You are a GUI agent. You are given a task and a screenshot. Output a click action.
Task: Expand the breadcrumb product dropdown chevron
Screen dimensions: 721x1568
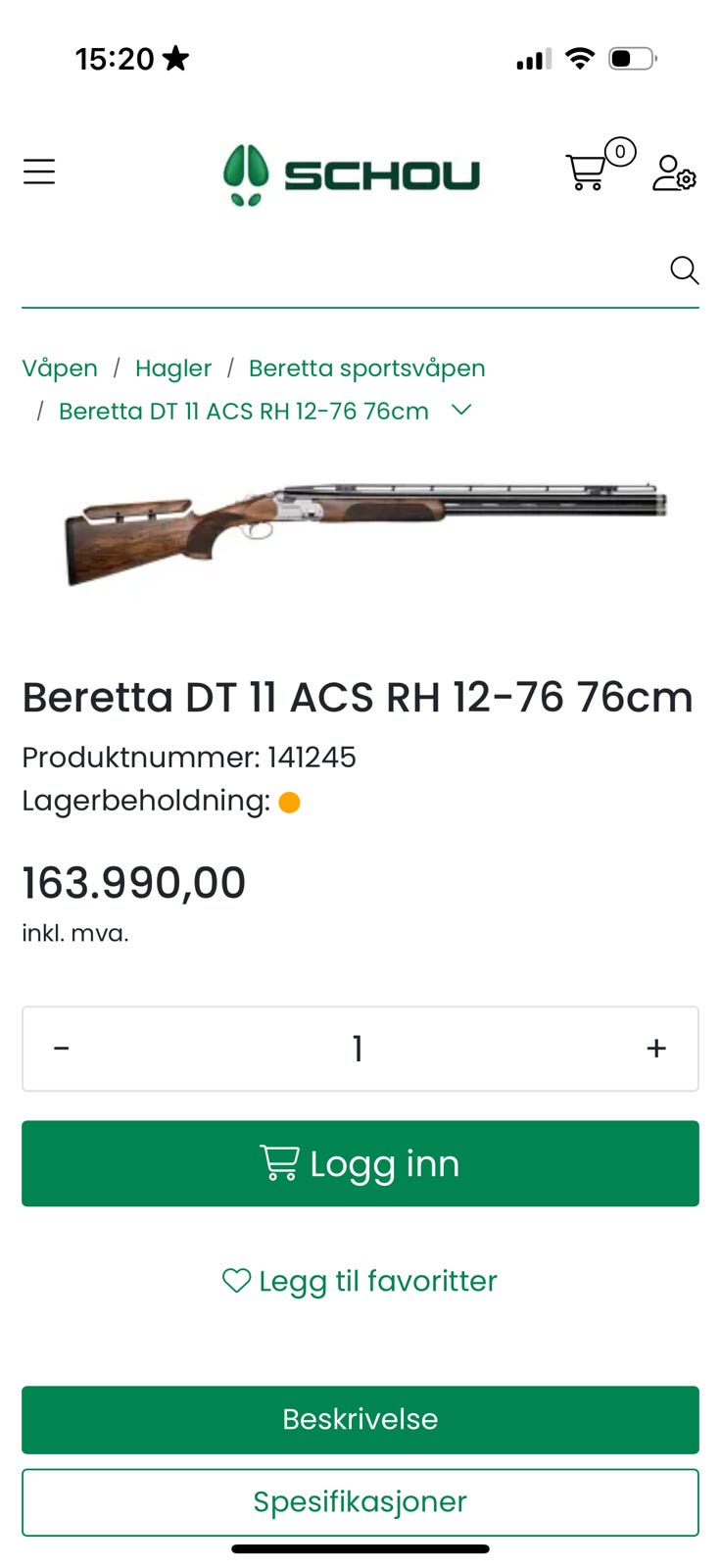coord(461,410)
